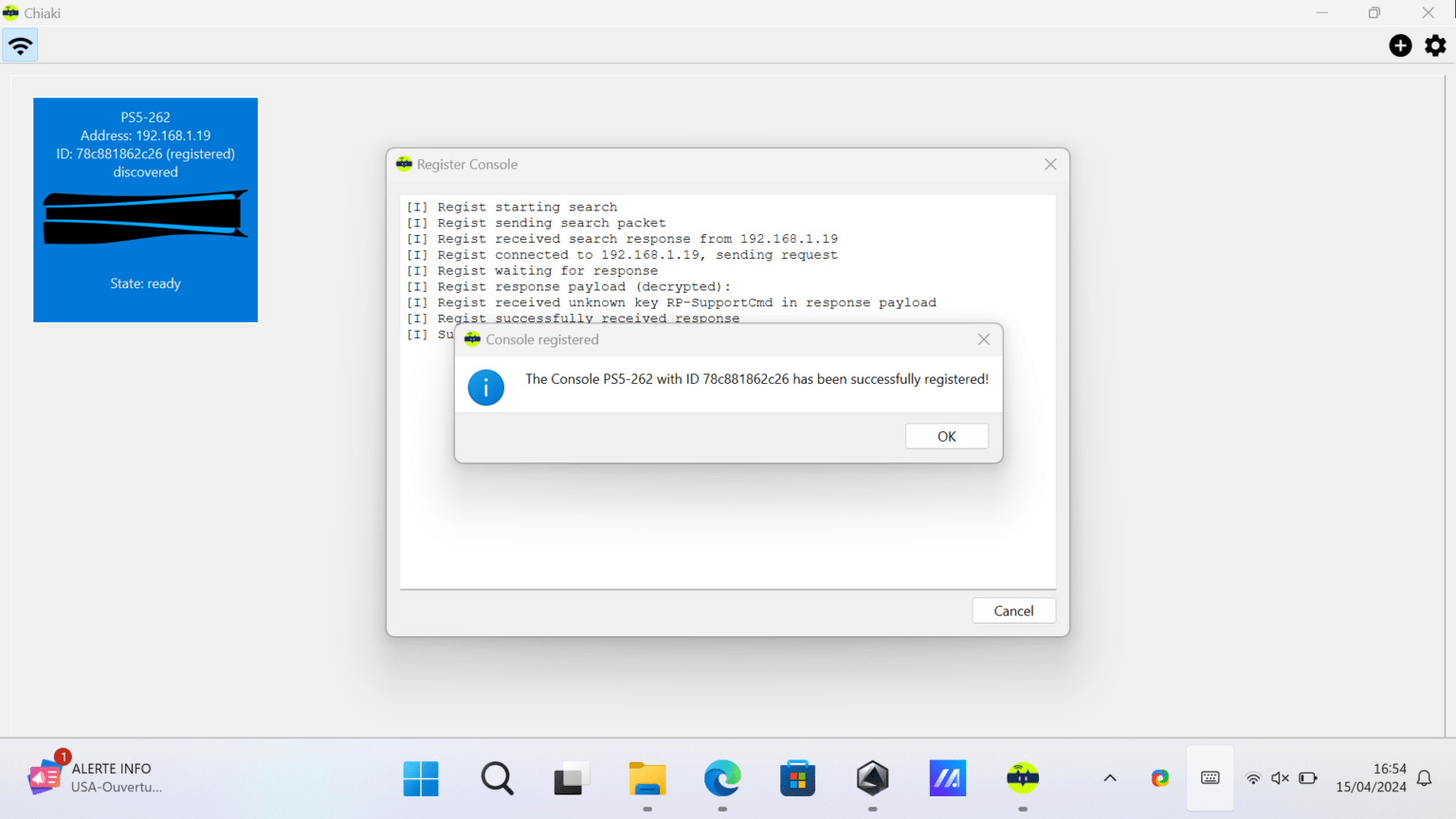The width and height of the screenshot is (1456, 819).
Task: Click the add console plus icon
Action: click(x=1400, y=45)
